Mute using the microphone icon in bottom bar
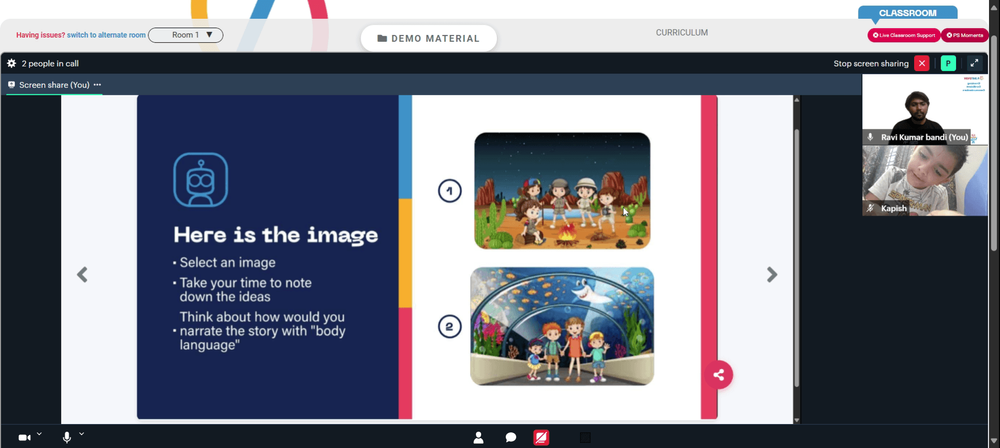Viewport: 1000px width, 448px height. [66, 437]
